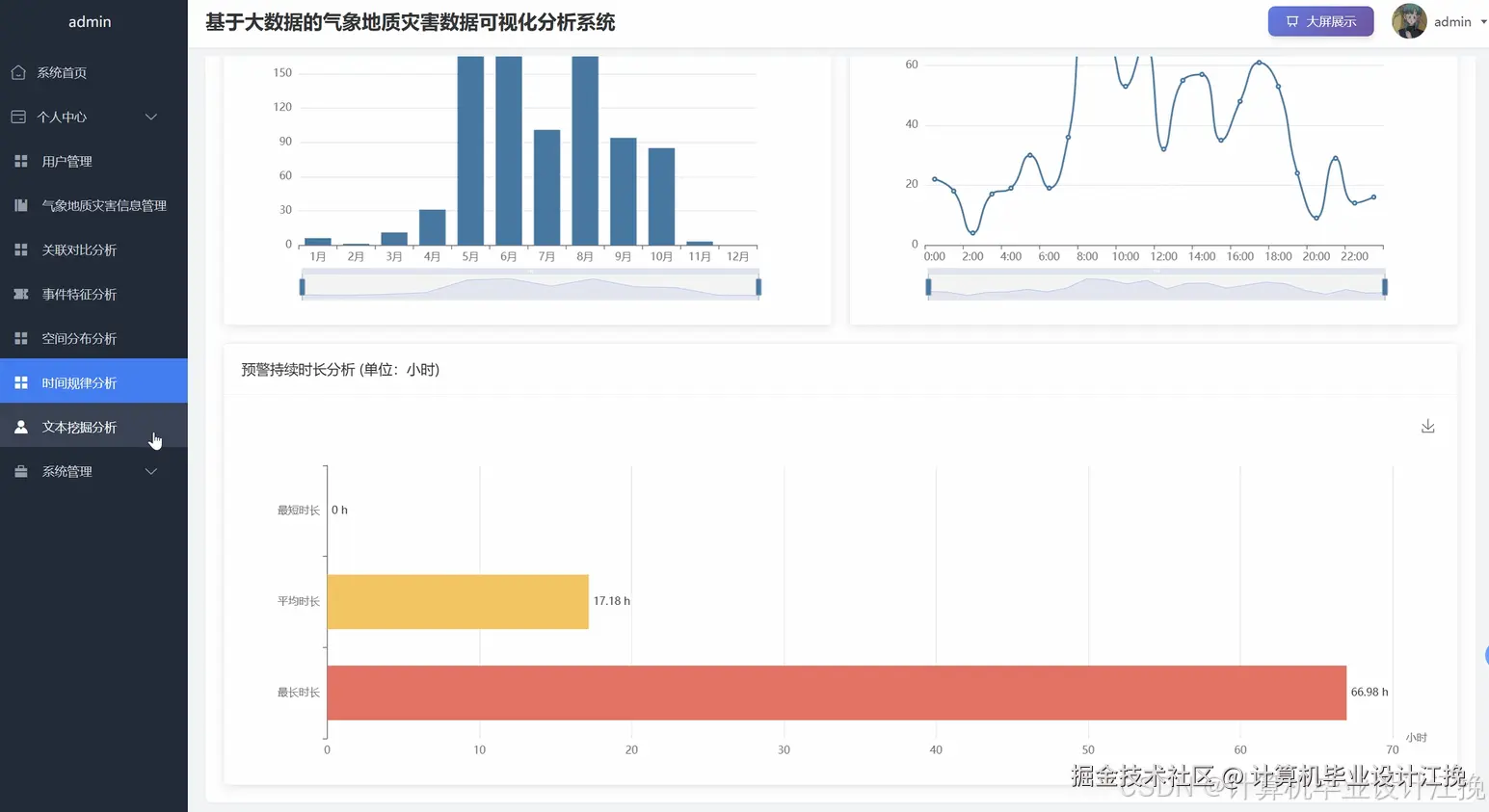Click the page title 基于大数据的气象地质灾害数据可视化分析系统
The width and height of the screenshot is (1489, 812).
click(x=410, y=22)
